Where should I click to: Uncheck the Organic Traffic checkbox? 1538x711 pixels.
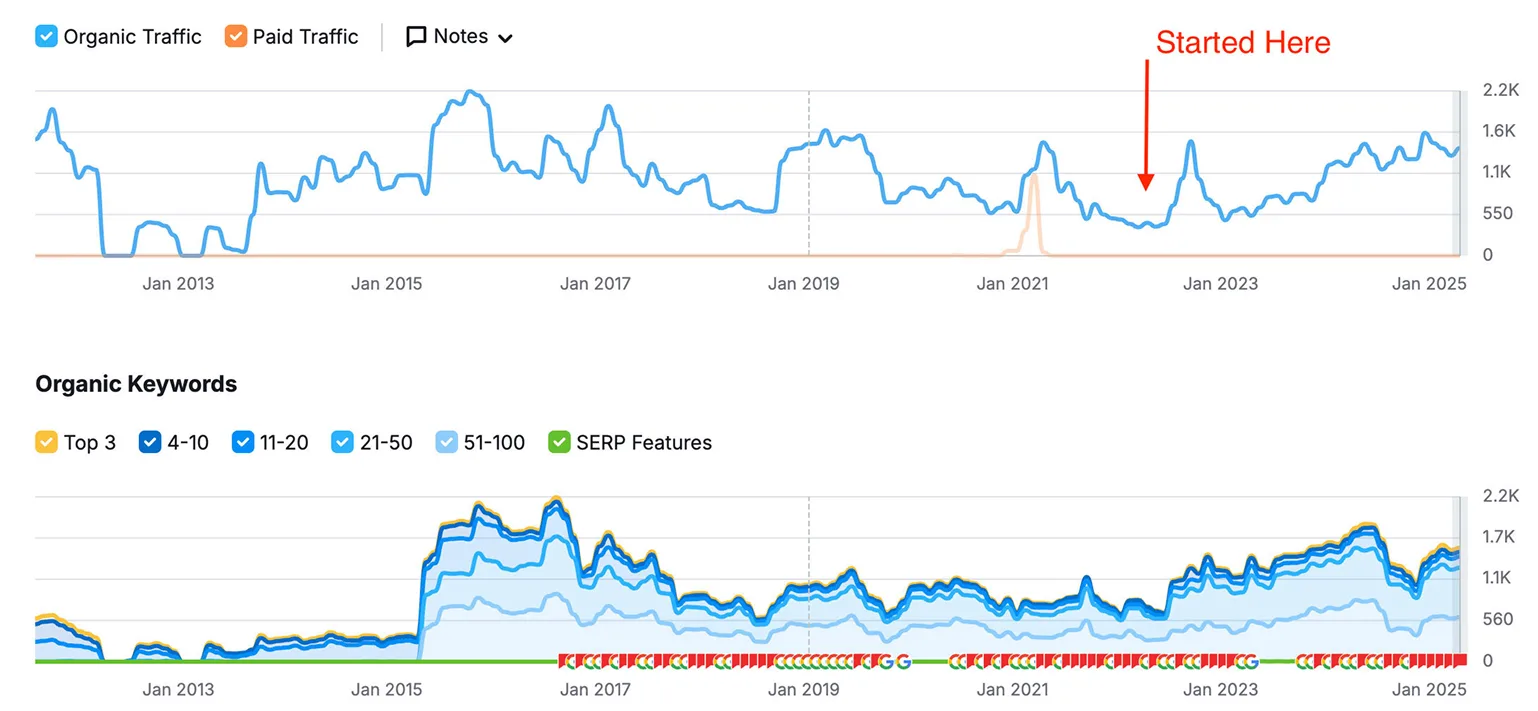pyautogui.click(x=45, y=36)
